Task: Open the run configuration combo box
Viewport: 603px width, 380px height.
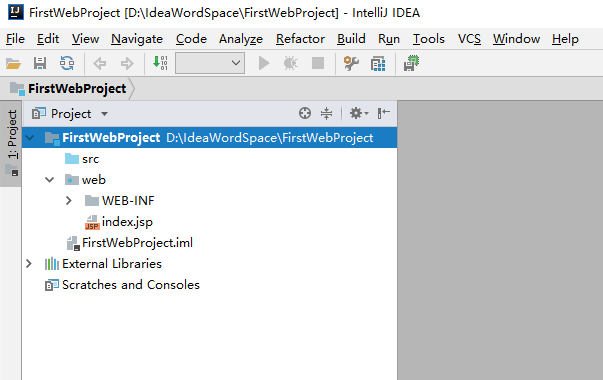Action: click(x=210, y=63)
